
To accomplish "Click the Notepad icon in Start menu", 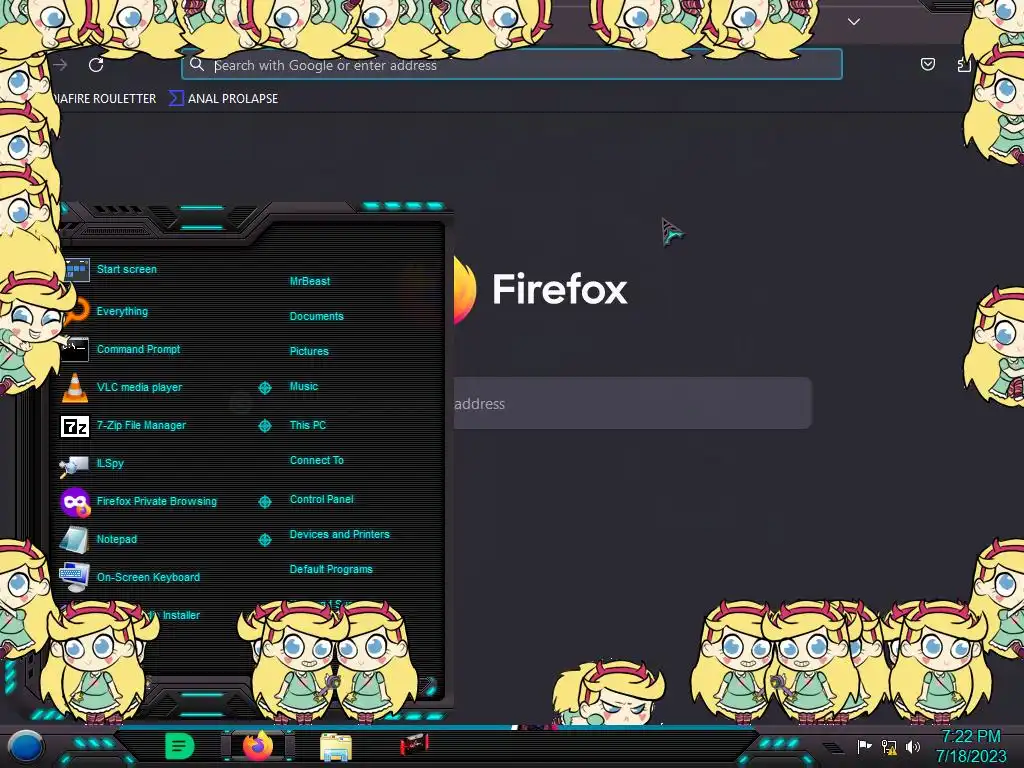I will tap(74, 539).
